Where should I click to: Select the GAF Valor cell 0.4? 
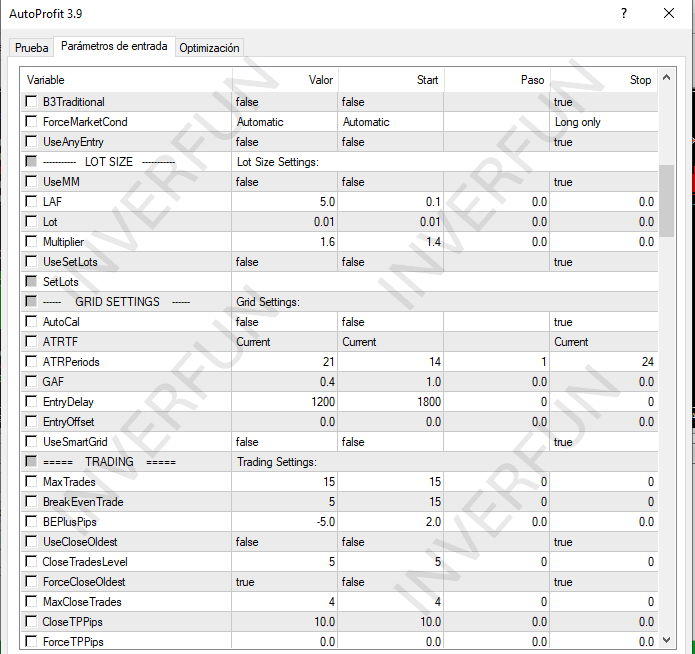point(285,382)
